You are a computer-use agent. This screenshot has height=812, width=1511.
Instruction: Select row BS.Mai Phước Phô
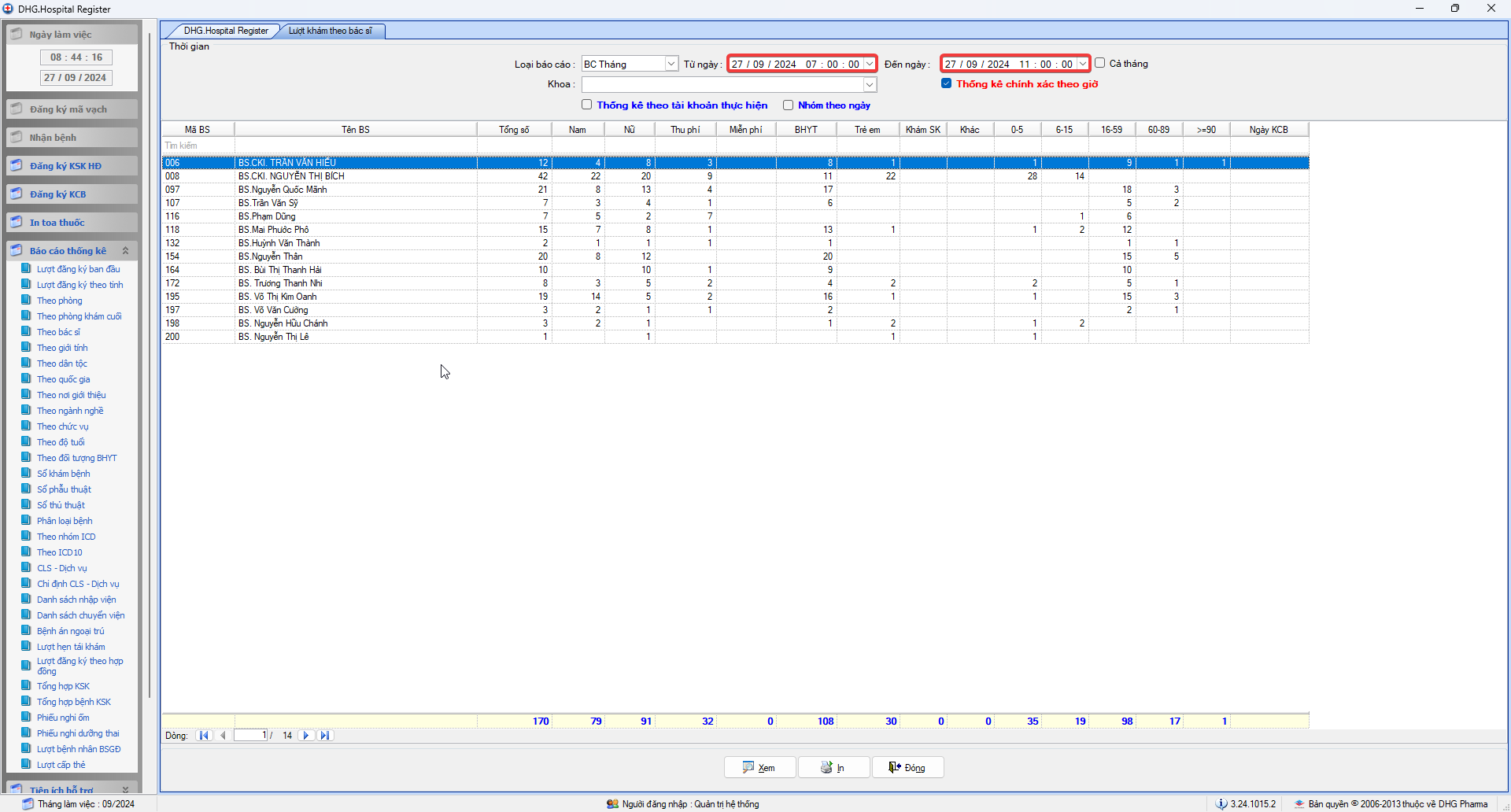coord(735,230)
